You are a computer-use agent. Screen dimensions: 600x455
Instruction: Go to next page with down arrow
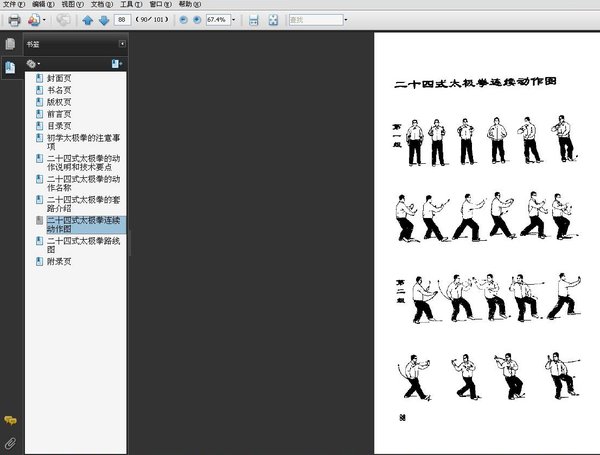(103, 19)
